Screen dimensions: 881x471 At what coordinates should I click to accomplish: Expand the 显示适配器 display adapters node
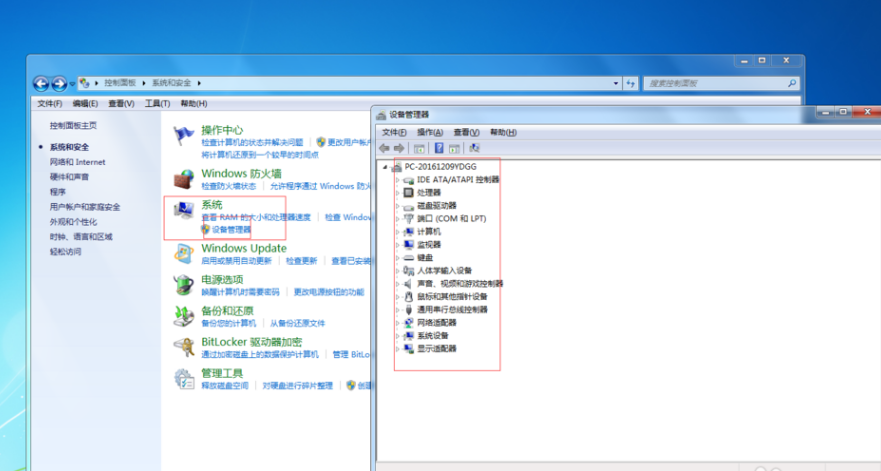398,349
